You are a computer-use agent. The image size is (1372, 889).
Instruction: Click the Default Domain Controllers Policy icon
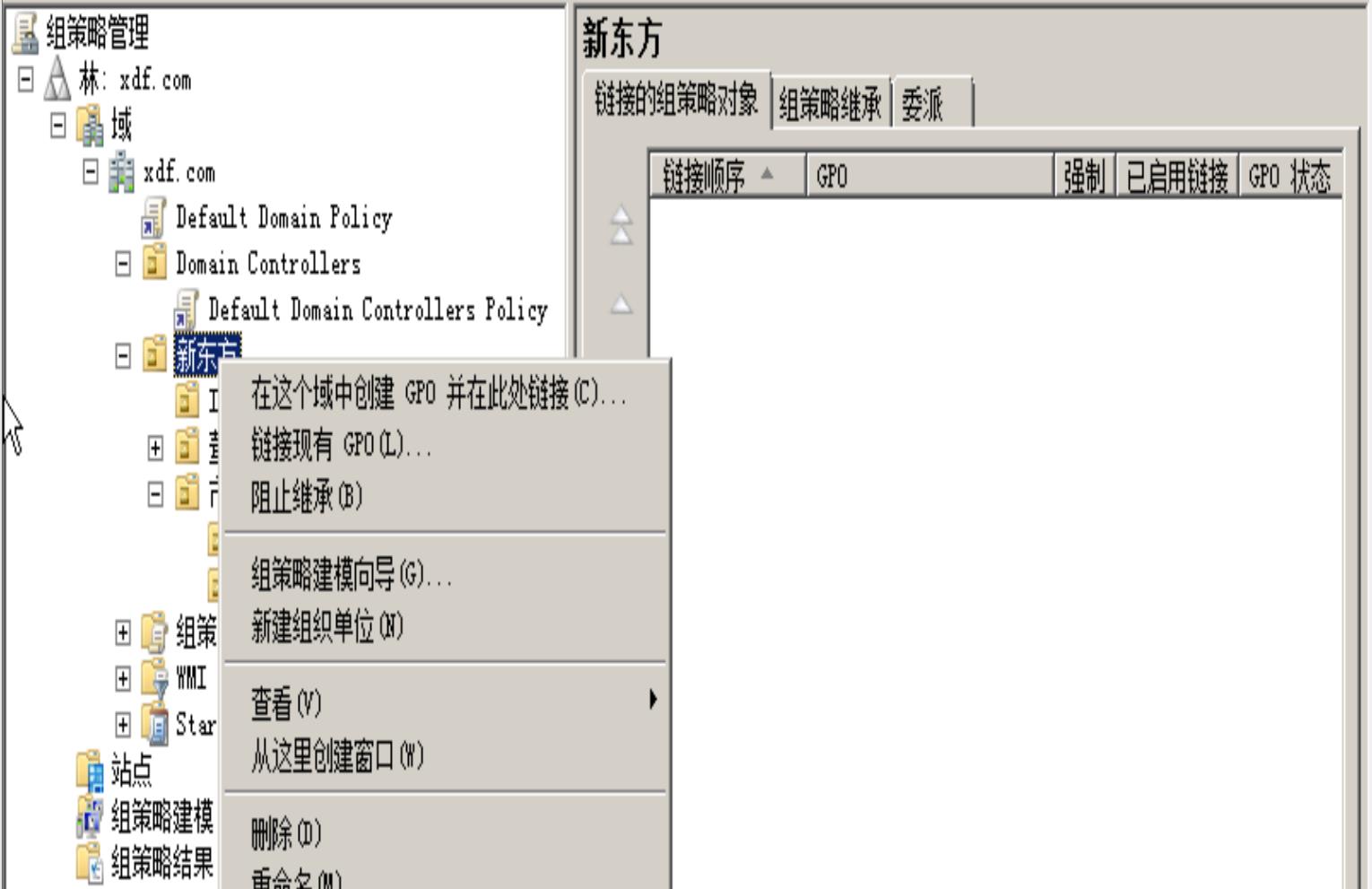click(186, 309)
